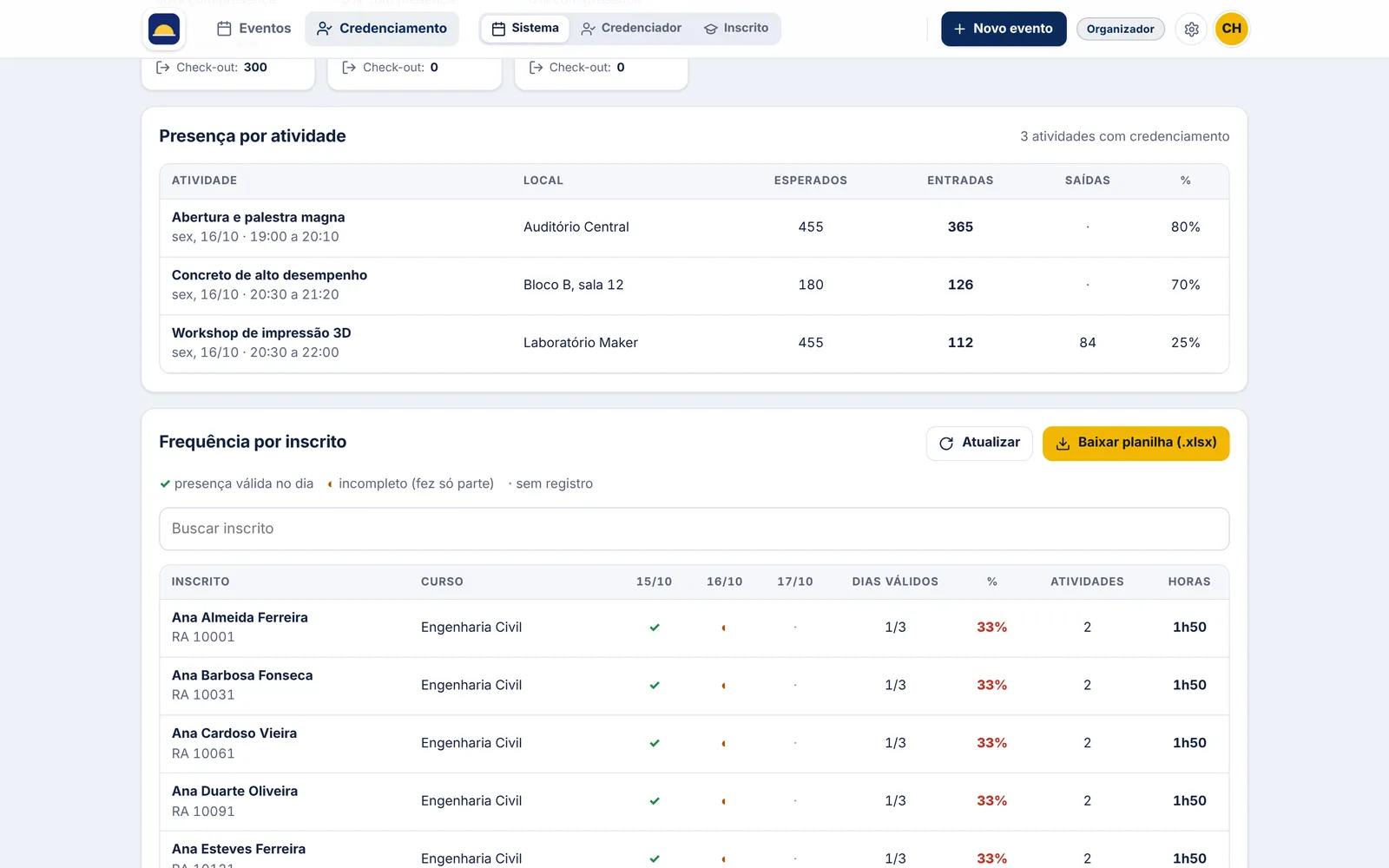This screenshot has height=868, width=1389.
Task: Click green check for Ana Almeida Ferreira
Action: pyautogui.click(x=655, y=627)
